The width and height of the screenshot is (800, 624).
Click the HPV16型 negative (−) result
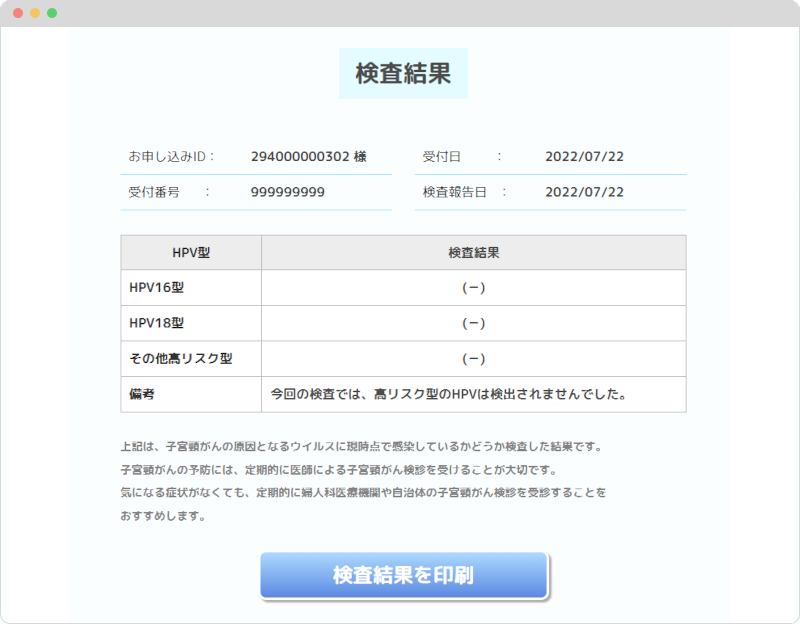pos(473,287)
